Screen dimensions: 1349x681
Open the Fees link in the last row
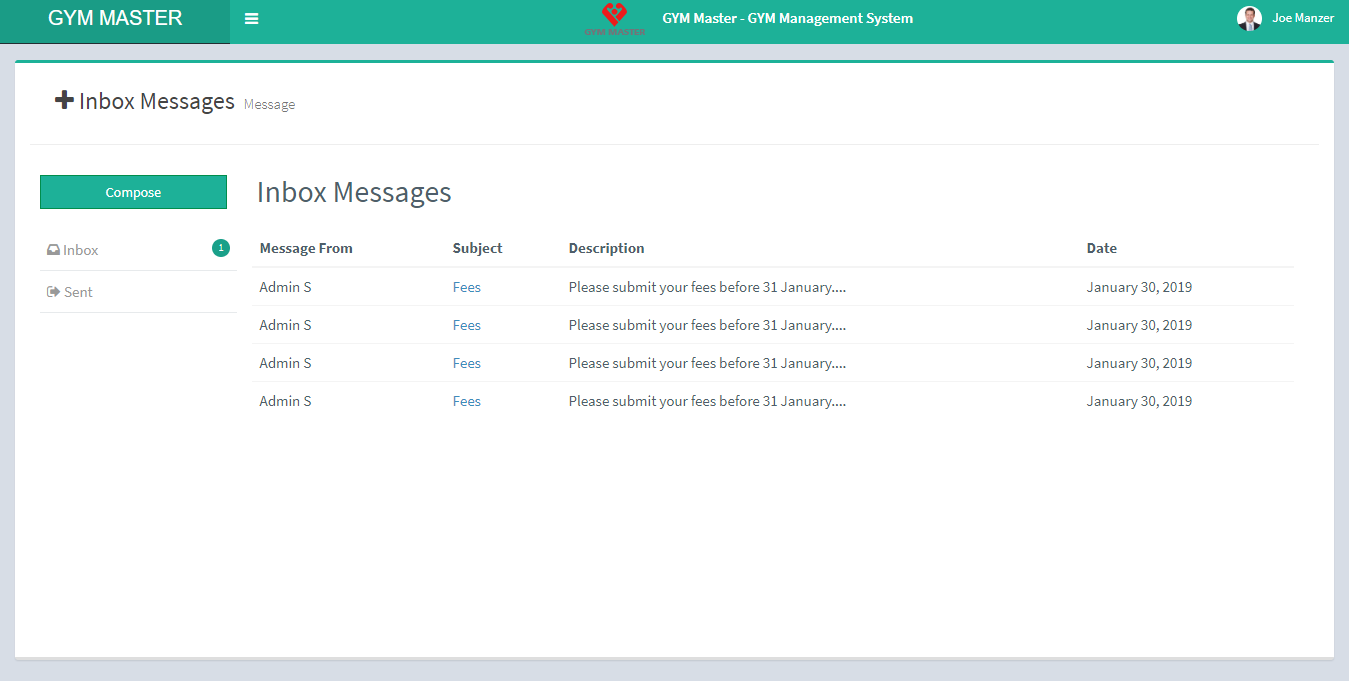(466, 401)
